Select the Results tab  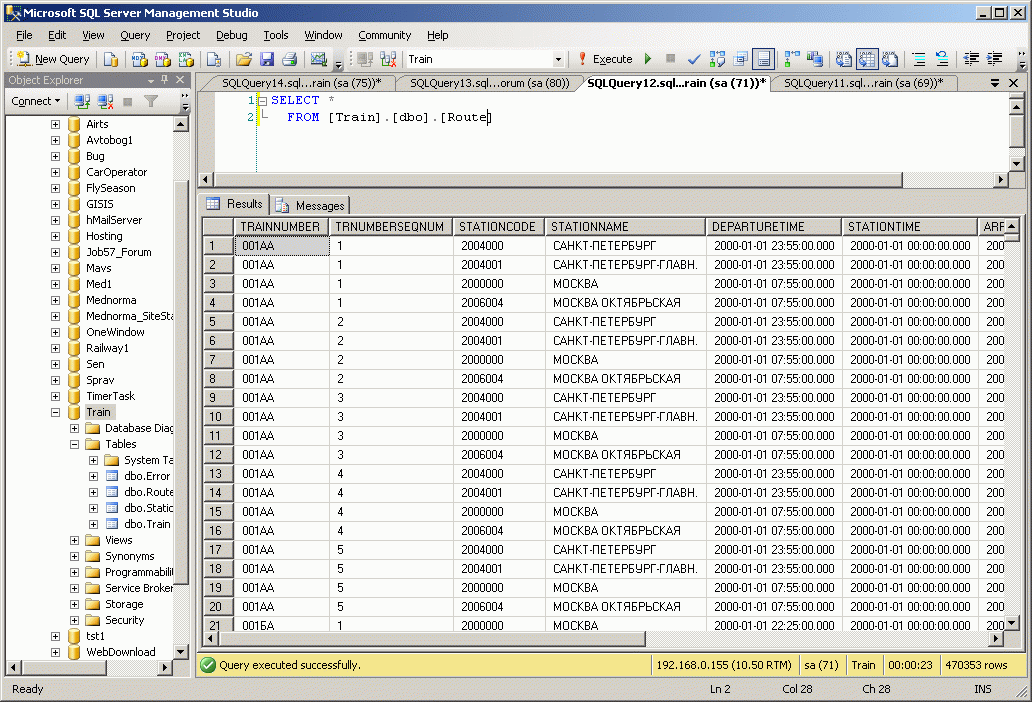(235, 204)
